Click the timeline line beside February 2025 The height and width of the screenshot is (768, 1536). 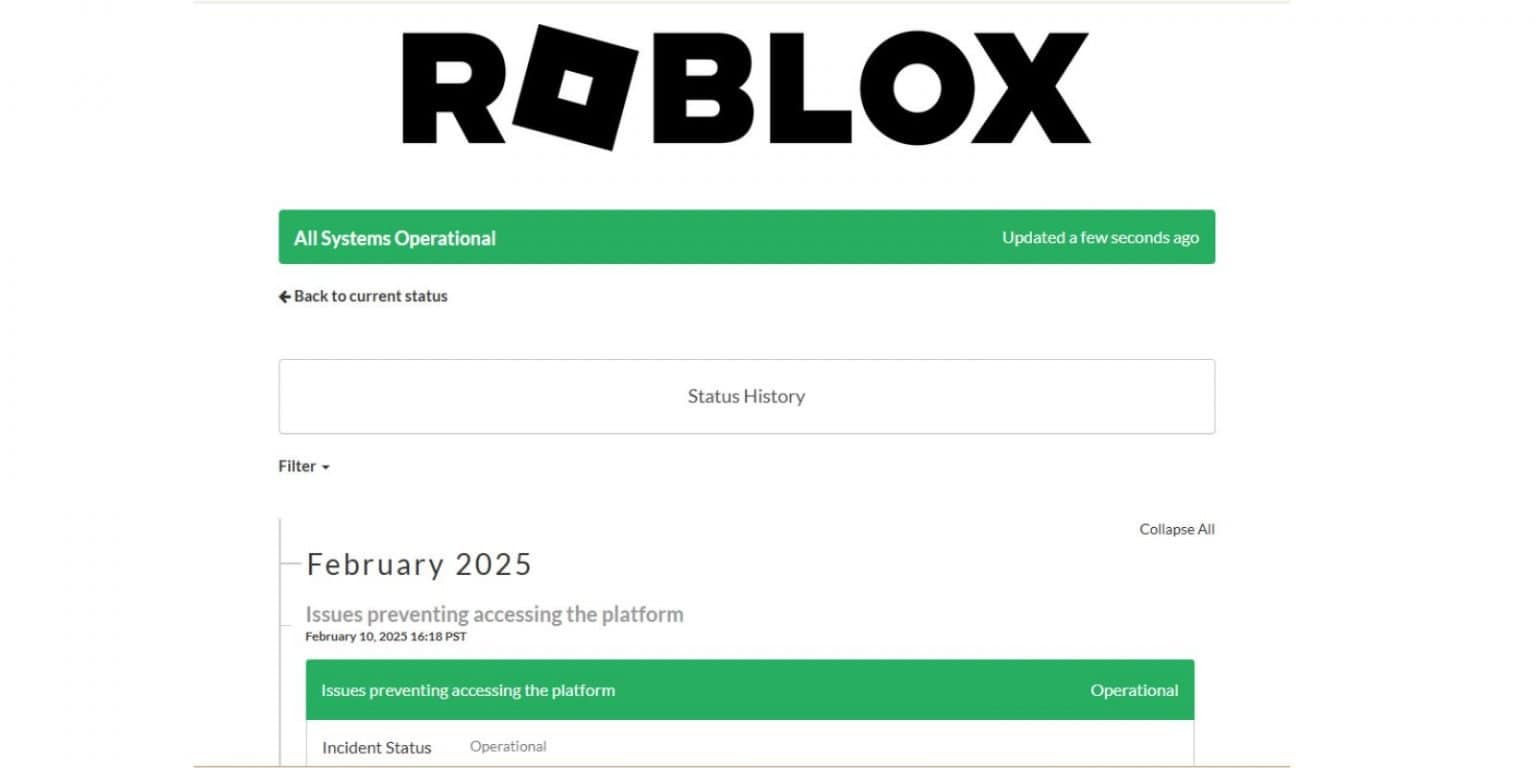pos(282,600)
